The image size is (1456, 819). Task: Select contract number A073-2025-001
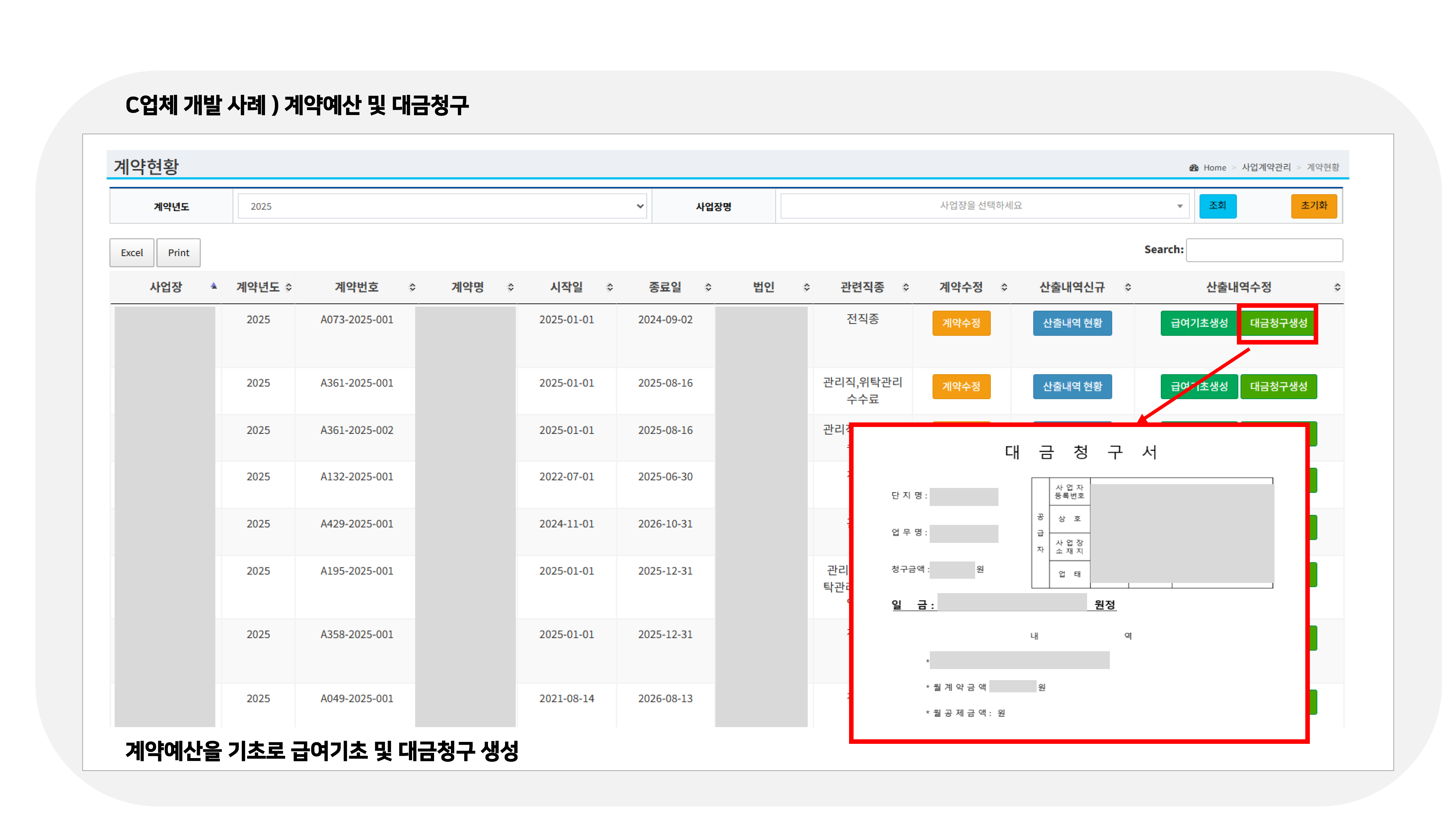coord(357,320)
